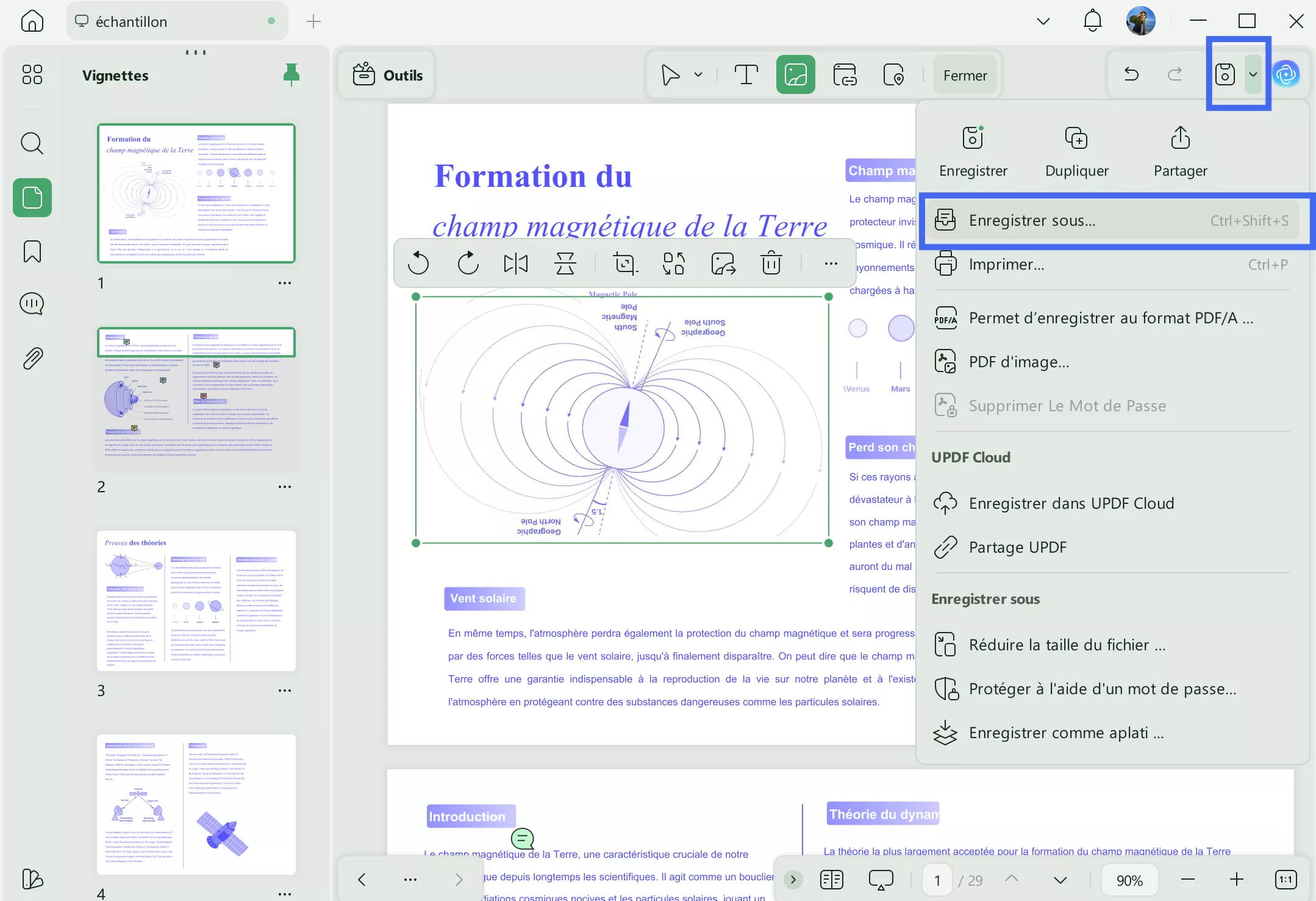Toggle the pin on Vignettes panel
This screenshot has width=1316, height=901.
tap(291, 74)
